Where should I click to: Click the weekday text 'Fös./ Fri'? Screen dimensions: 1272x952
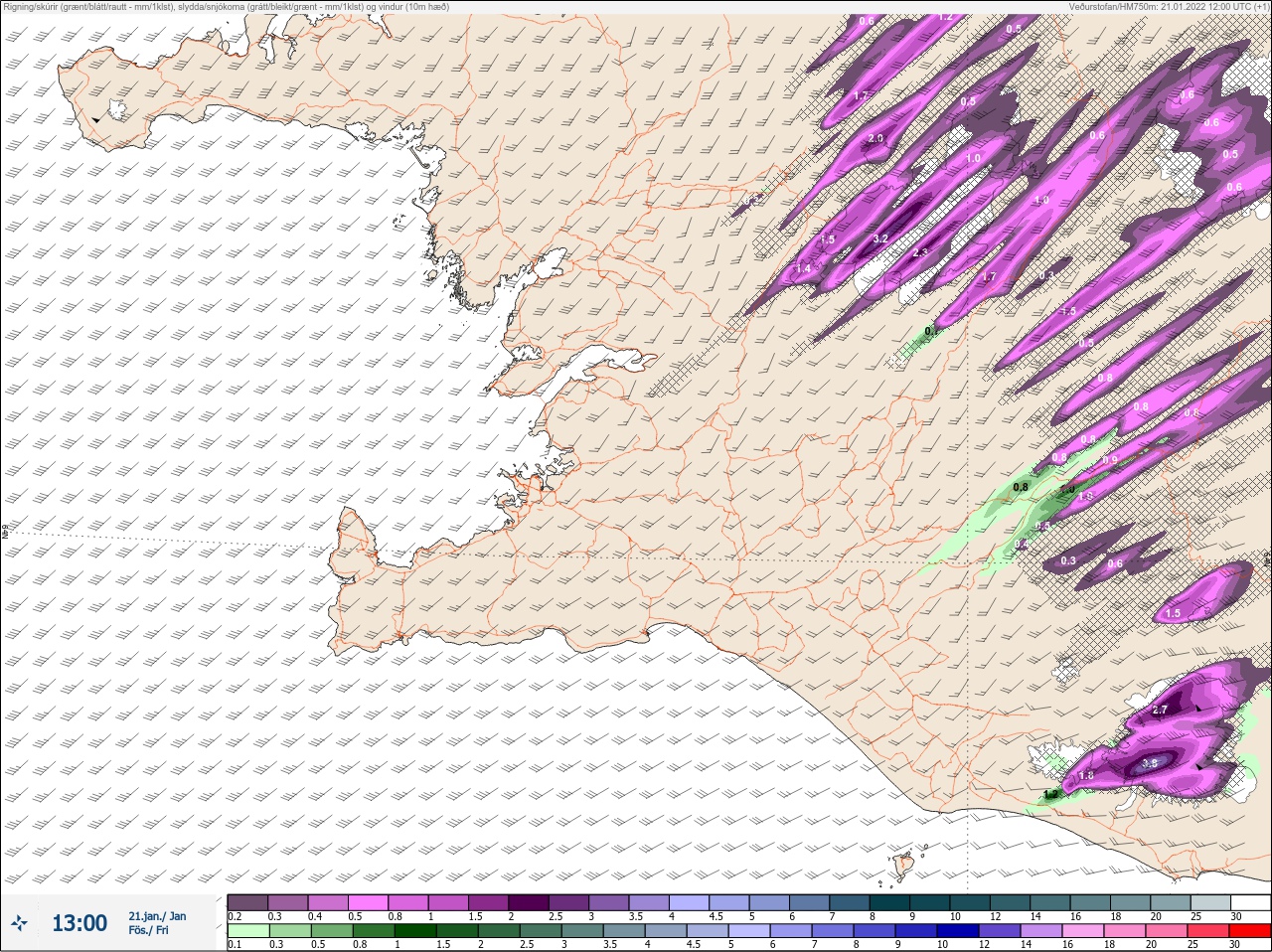pos(148,930)
